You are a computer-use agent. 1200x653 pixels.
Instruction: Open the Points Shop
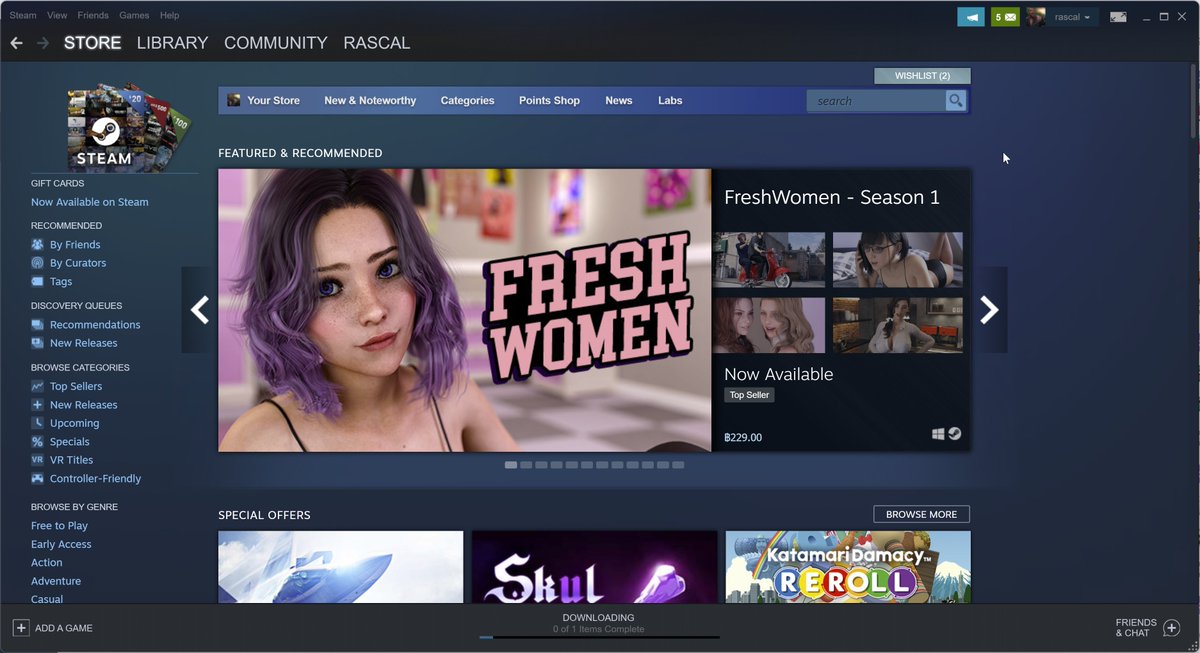(x=549, y=100)
